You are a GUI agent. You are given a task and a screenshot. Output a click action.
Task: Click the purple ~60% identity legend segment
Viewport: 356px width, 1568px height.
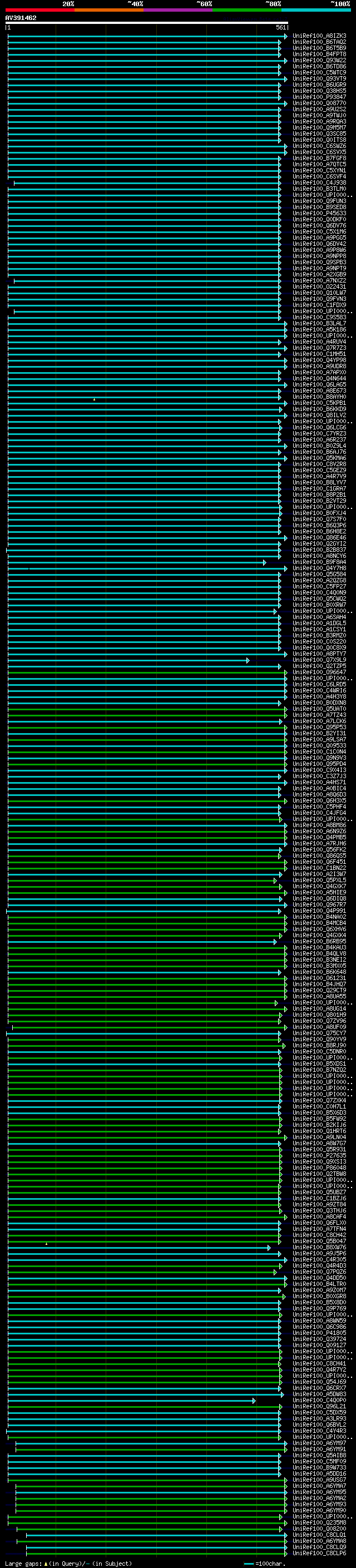[x=179, y=10]
